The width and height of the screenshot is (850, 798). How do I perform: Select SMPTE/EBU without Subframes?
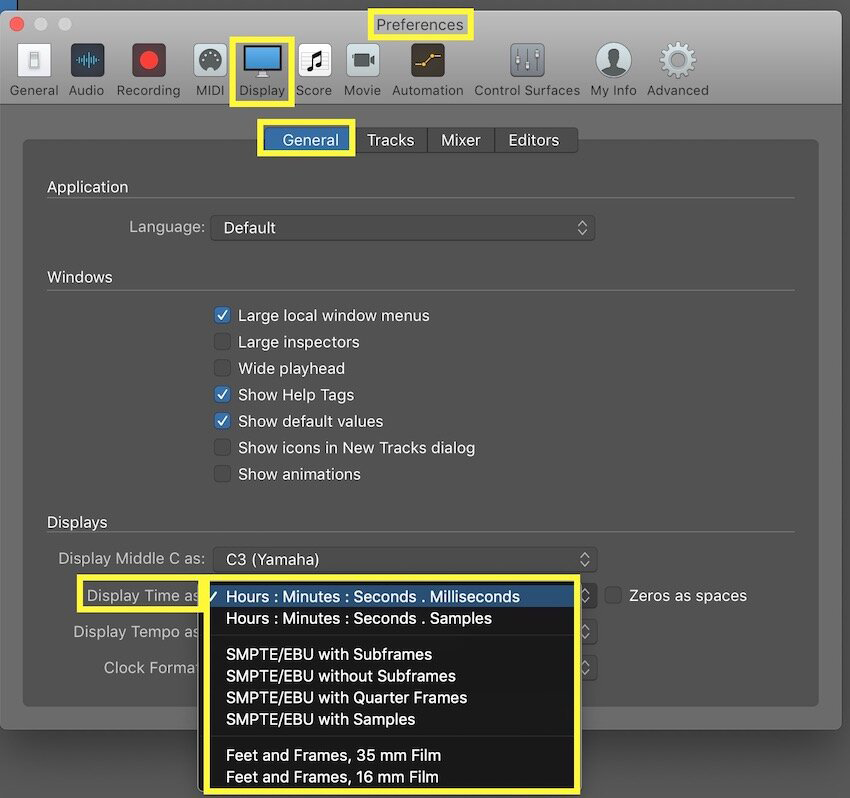coord(391,676)
